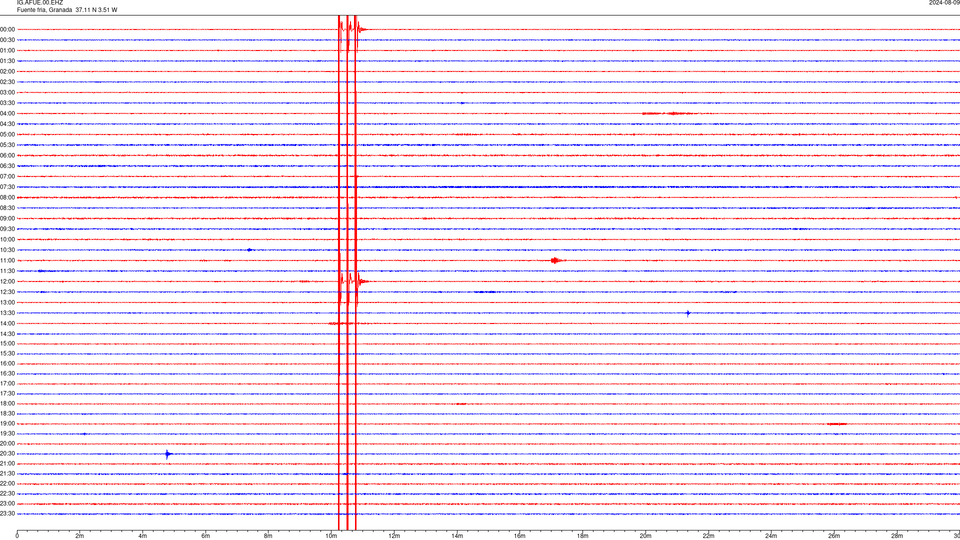Click the blue spike on the 13:30 trace
The image size is (960, 540).
tap(688, 313)
